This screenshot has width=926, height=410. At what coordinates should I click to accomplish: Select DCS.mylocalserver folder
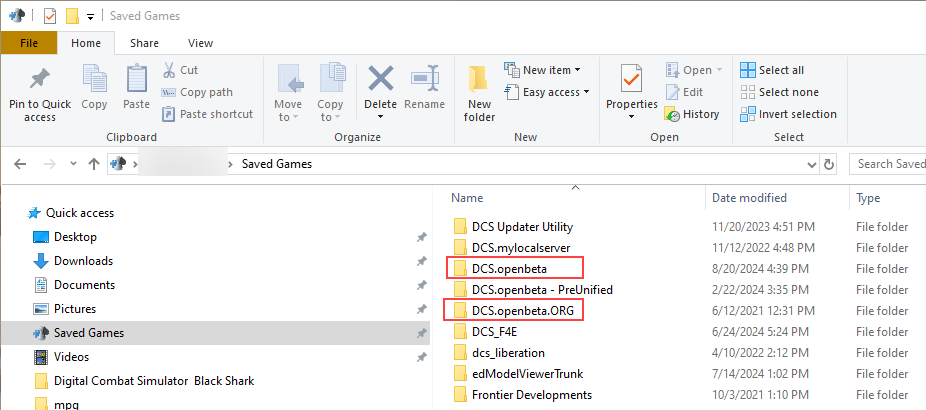click(512, 248)
